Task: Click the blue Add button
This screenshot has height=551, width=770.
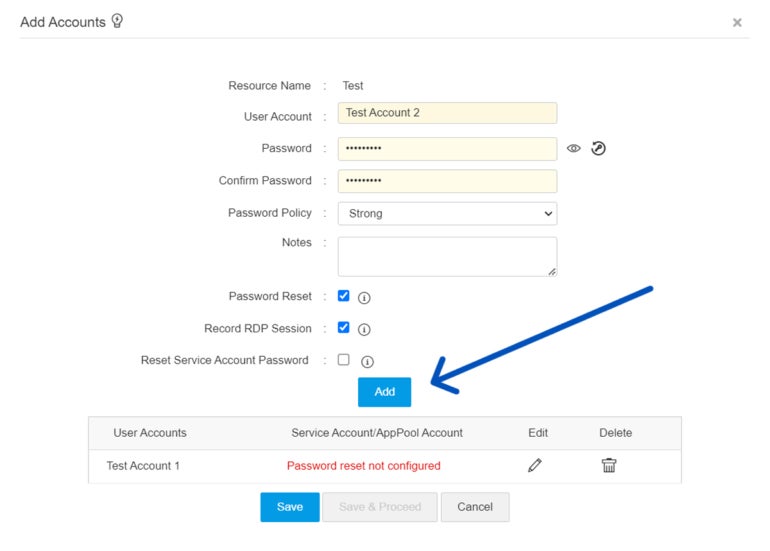Action: point(385,392)
